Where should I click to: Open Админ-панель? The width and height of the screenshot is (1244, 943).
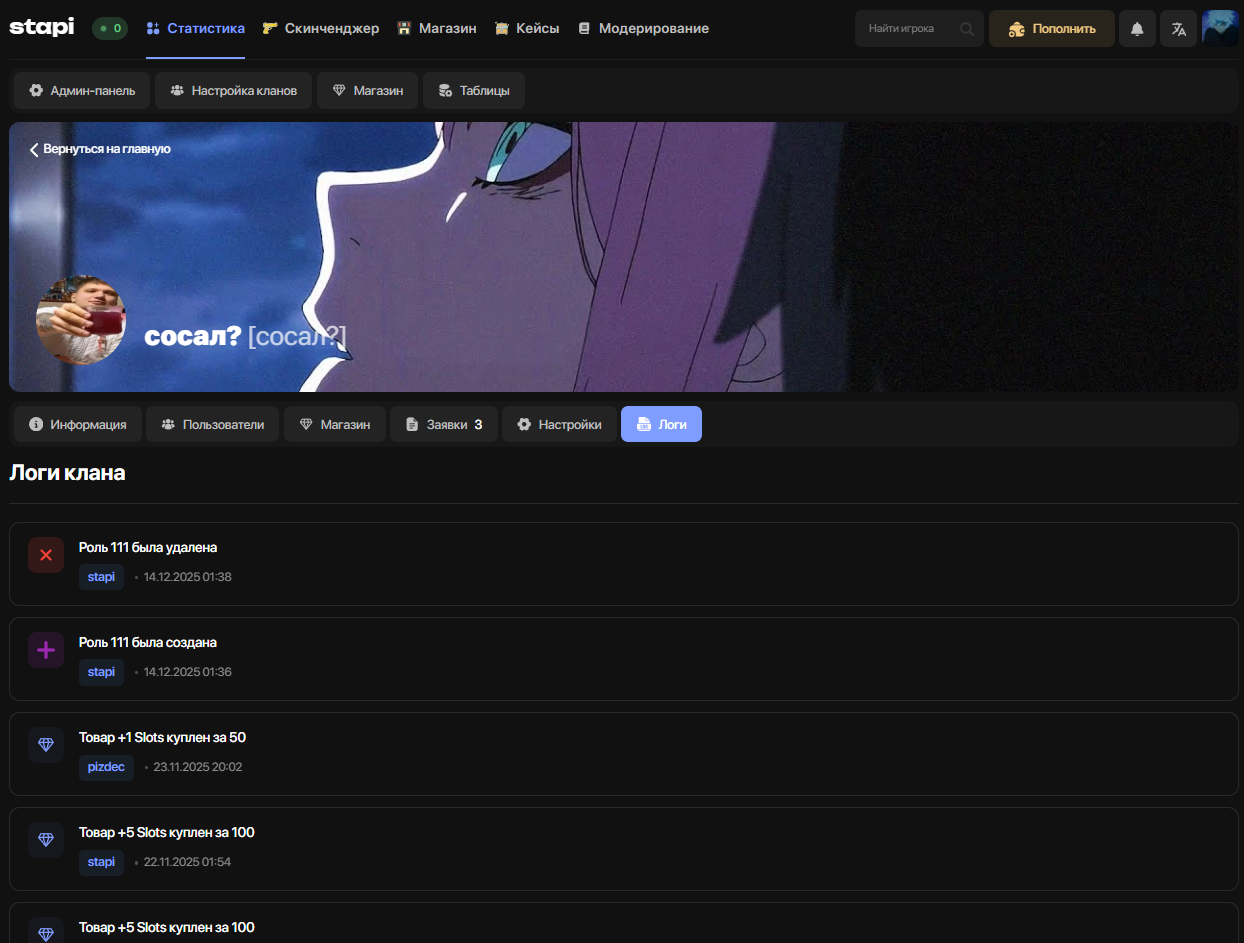[82, 90]
